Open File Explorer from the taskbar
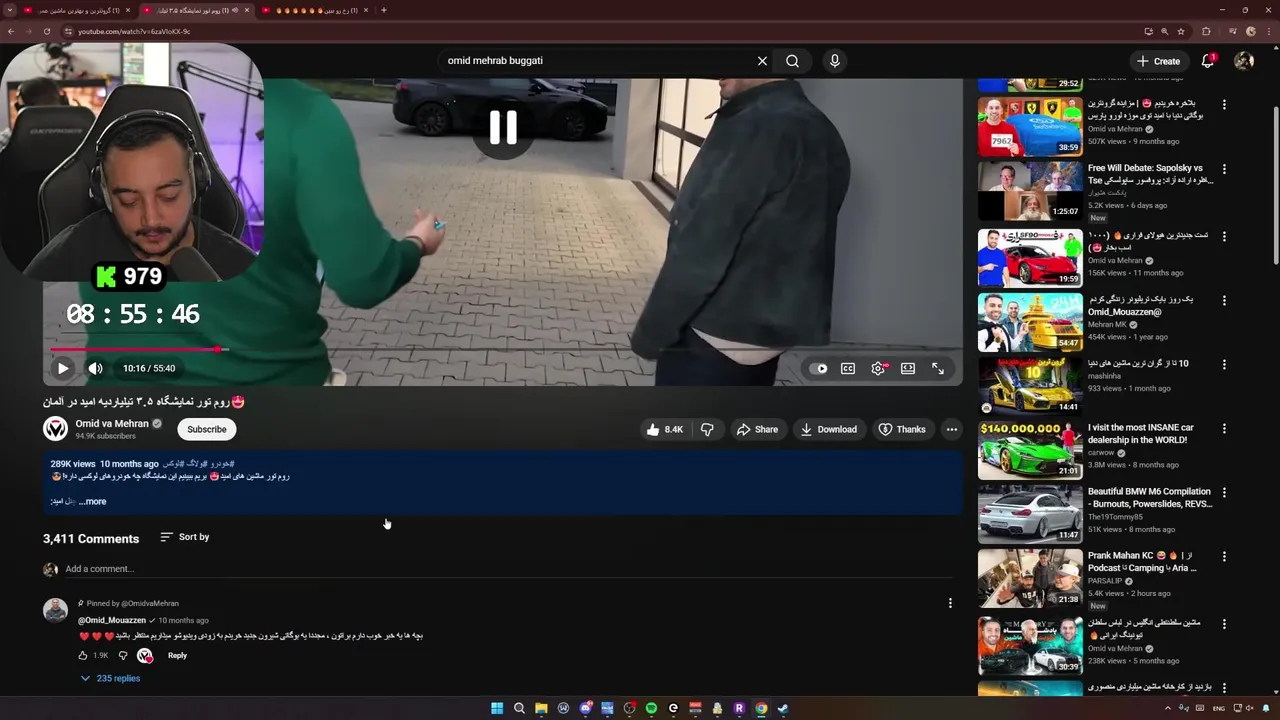Viewport: 1280px width, 720px height. pos(541,708)
